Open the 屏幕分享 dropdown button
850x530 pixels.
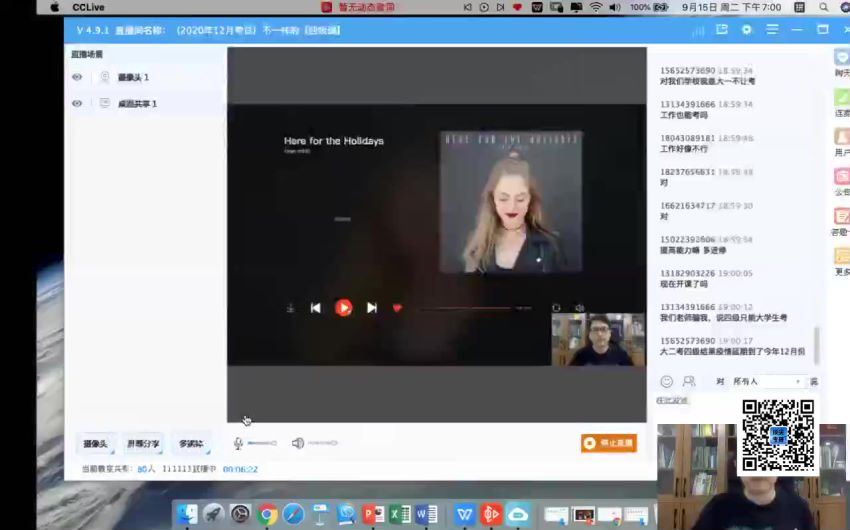143,443
